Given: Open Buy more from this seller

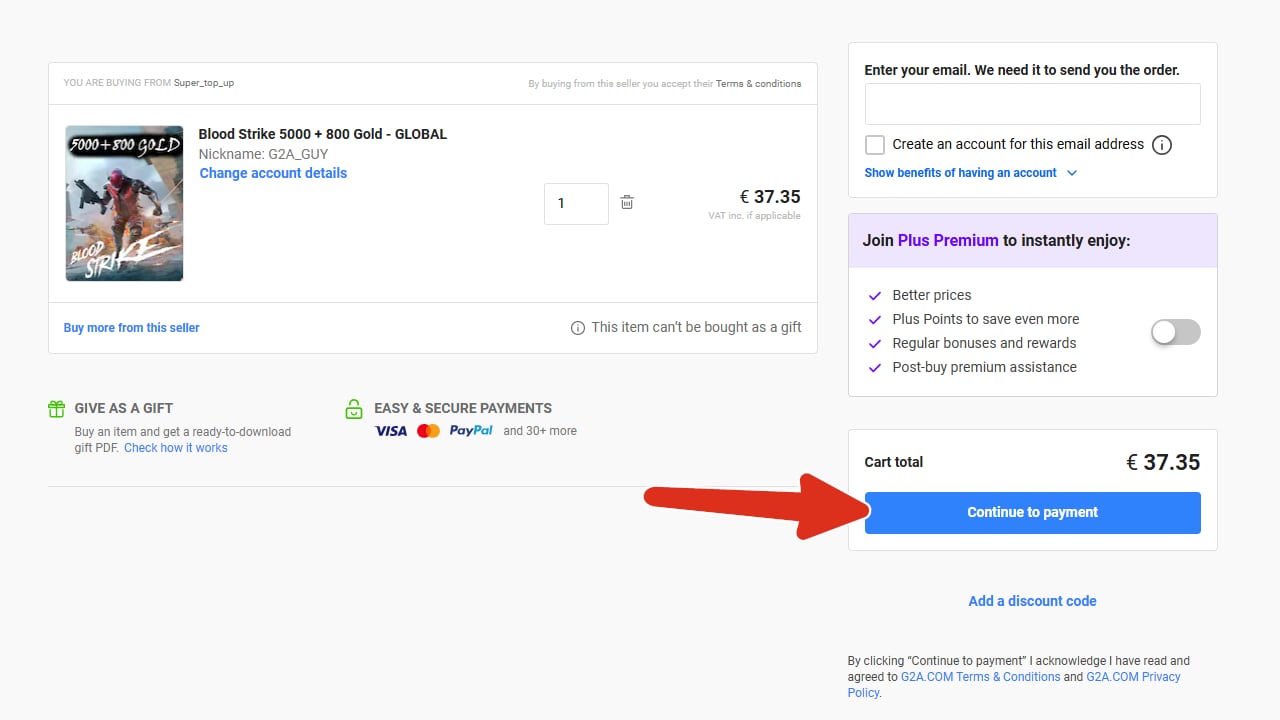Looking at the screenshot, I should (131, 328).
